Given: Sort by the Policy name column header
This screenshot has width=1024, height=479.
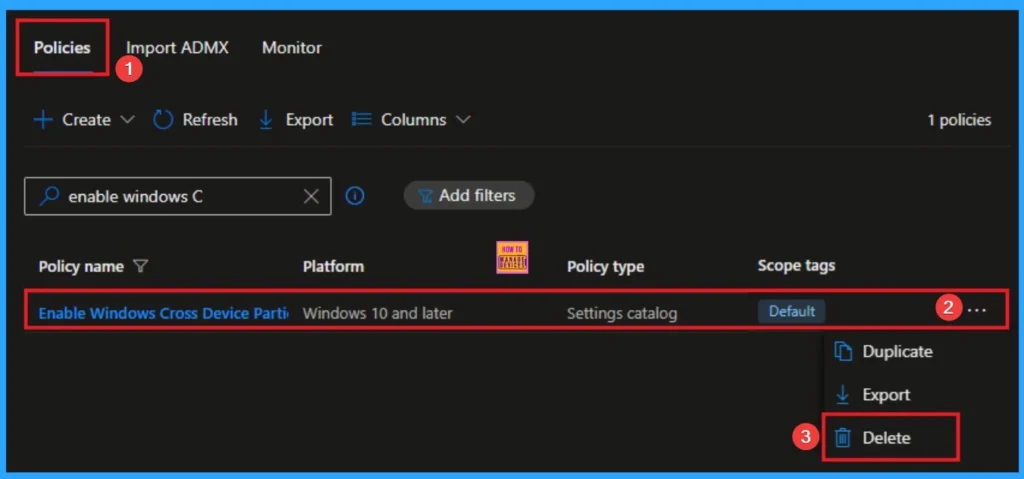Looking at the screenshot, I should click(x=81, y=267).
